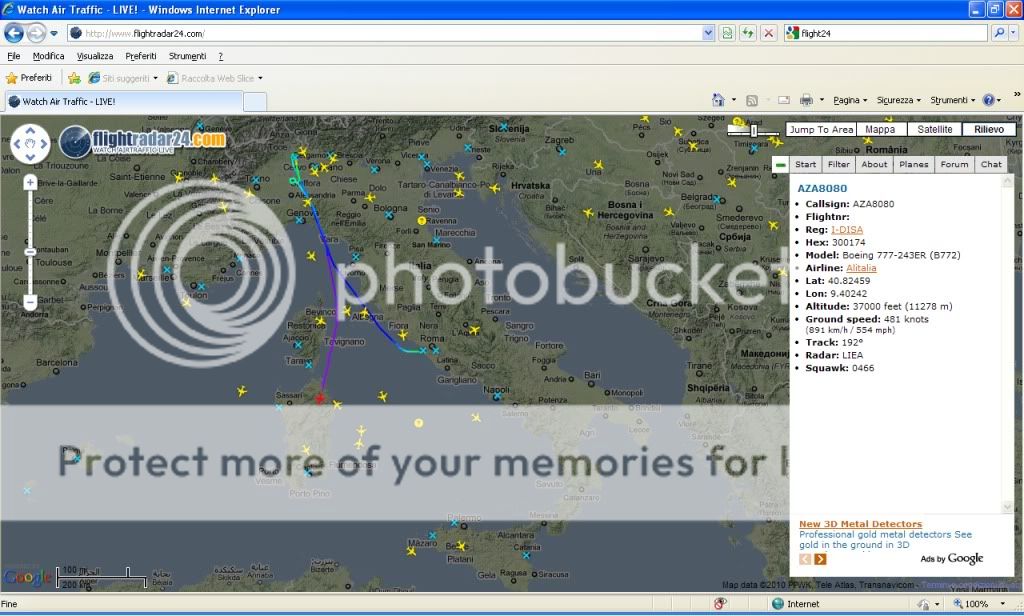The width and height of the screenshot is (1024, 616).
Task: Zoom out with map minus button
Action: (30, 302)
